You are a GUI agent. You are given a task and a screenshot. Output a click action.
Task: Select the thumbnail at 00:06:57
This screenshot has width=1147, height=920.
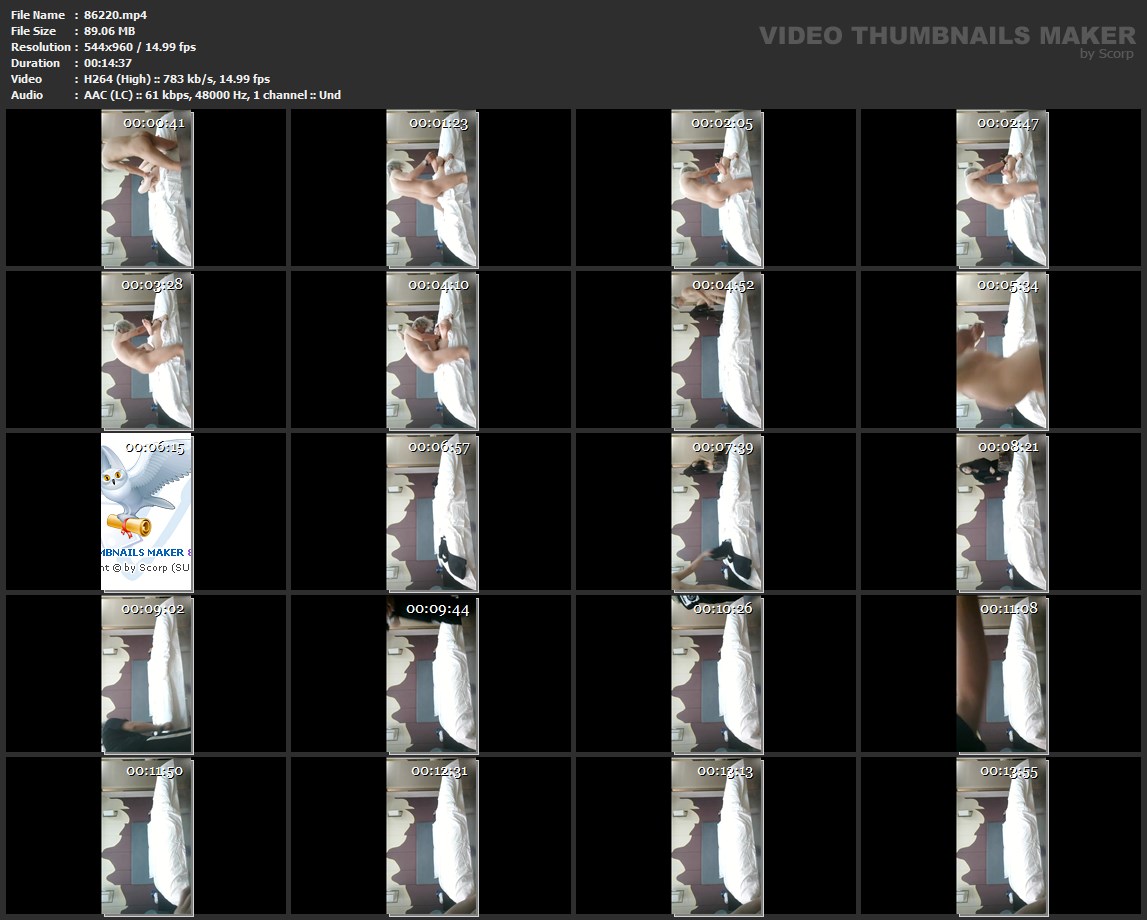tap(432, 512)
